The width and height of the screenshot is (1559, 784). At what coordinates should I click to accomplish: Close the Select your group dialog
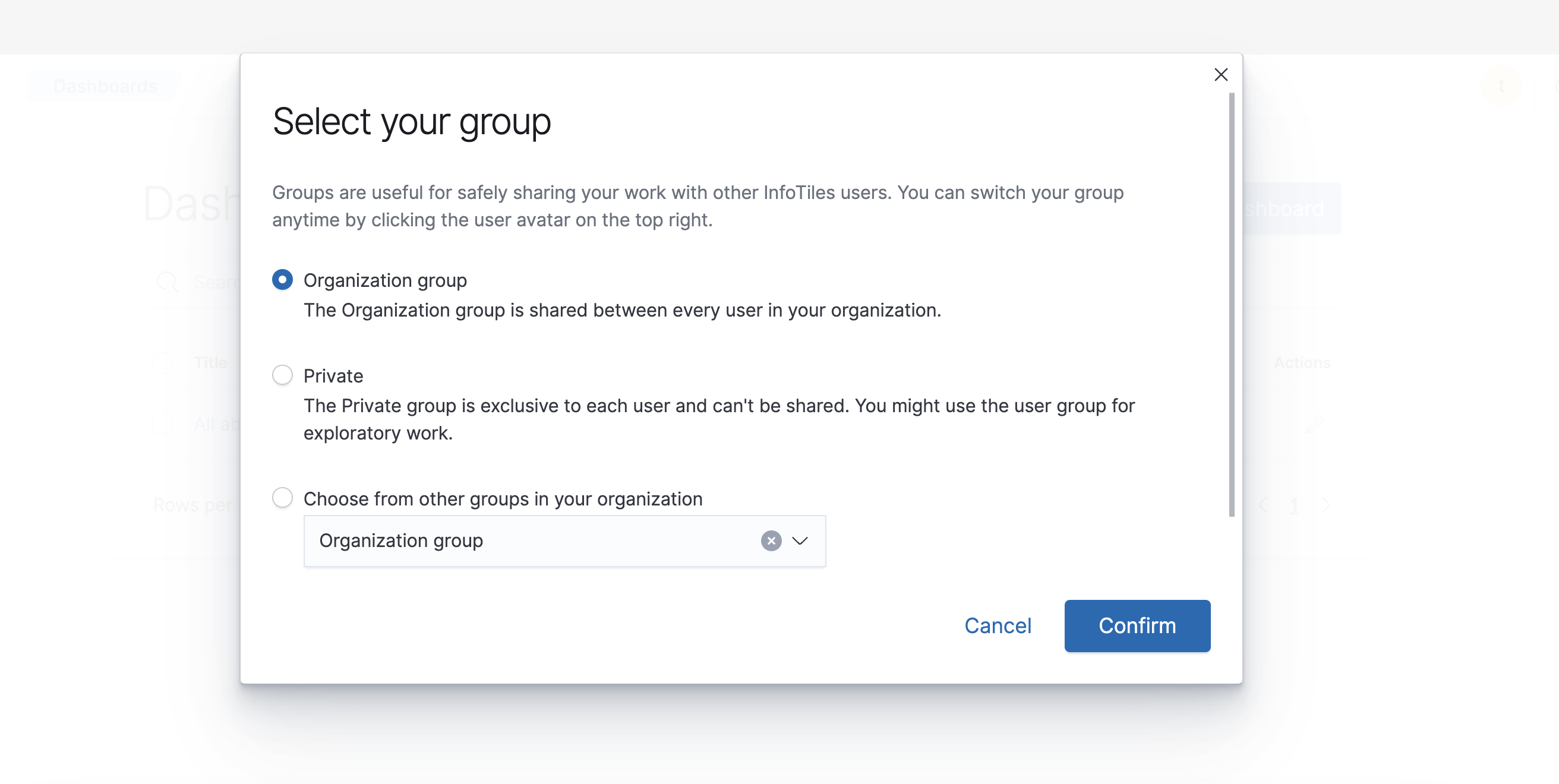(x=1221, y=74)
